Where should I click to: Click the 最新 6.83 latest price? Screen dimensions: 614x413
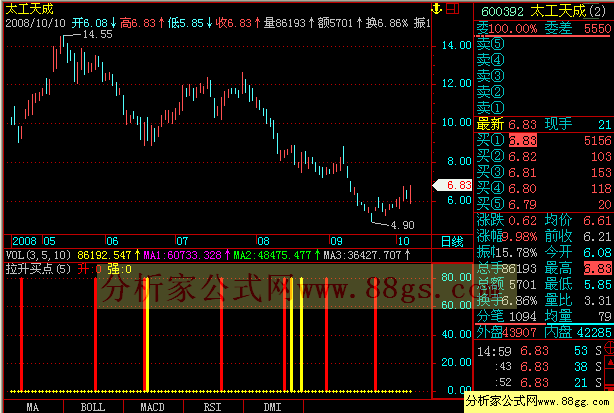(x=506, y=124)
